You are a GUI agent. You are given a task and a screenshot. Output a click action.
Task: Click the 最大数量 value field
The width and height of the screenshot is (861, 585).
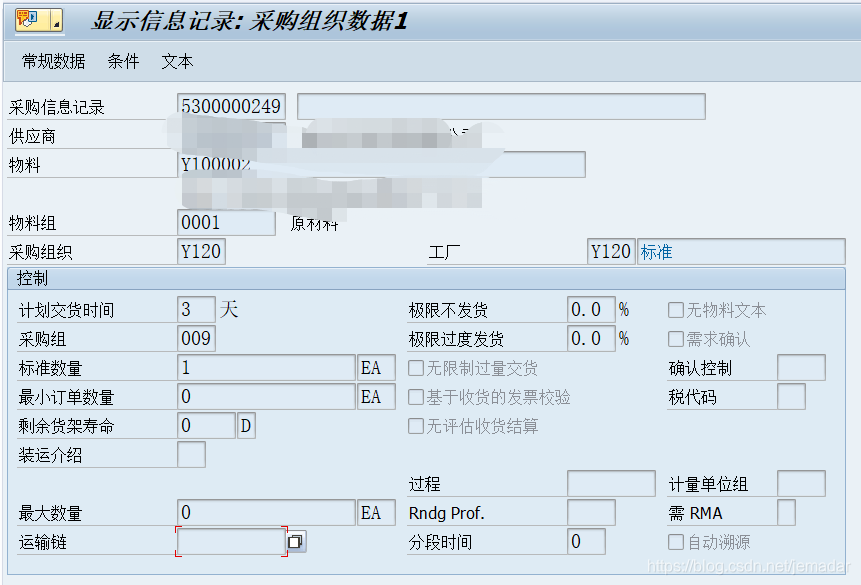coord(266,512)
